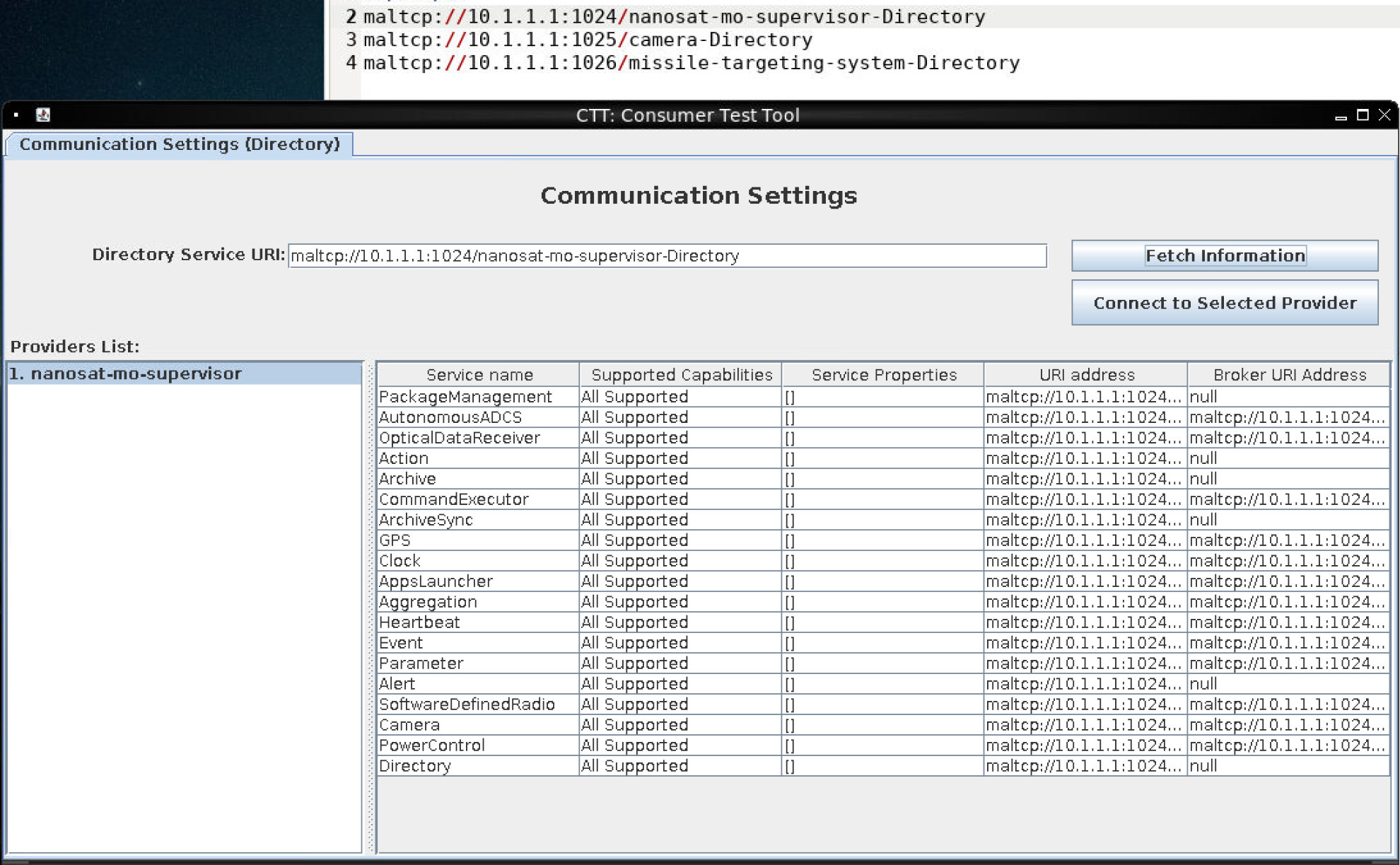Click Fetch Information button

(1224, 255)
